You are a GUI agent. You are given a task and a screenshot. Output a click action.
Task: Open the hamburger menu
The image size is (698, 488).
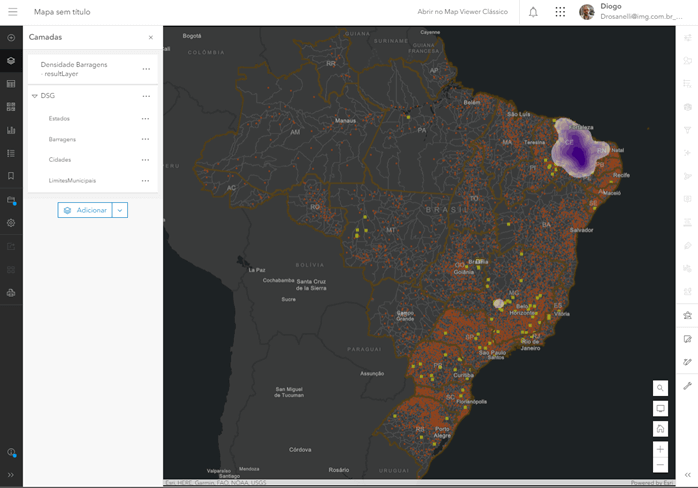click(x=12, y=12)
